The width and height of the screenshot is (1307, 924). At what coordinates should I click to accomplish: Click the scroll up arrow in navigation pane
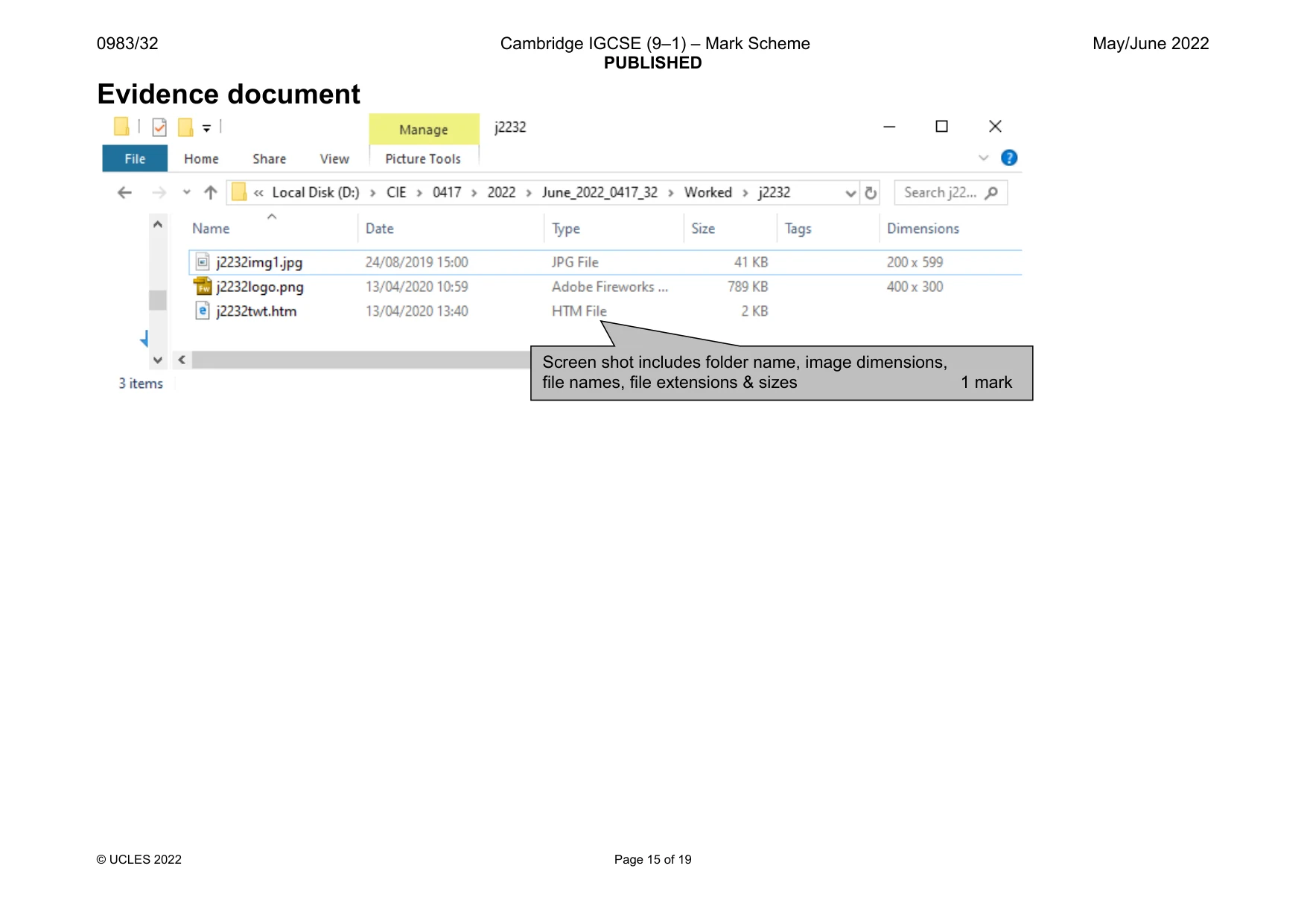pyautogui.click(x=157, y=224)
